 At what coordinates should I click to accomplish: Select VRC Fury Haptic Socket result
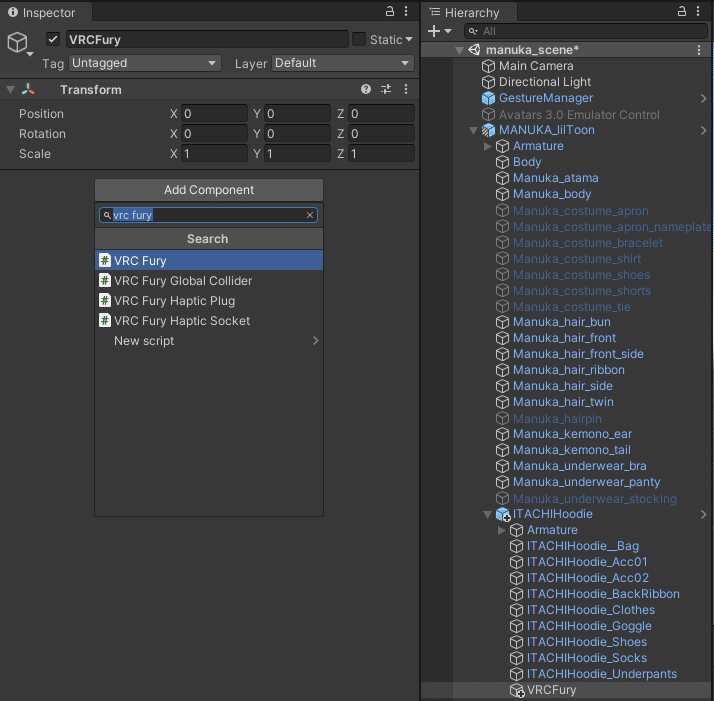[209, 321]
